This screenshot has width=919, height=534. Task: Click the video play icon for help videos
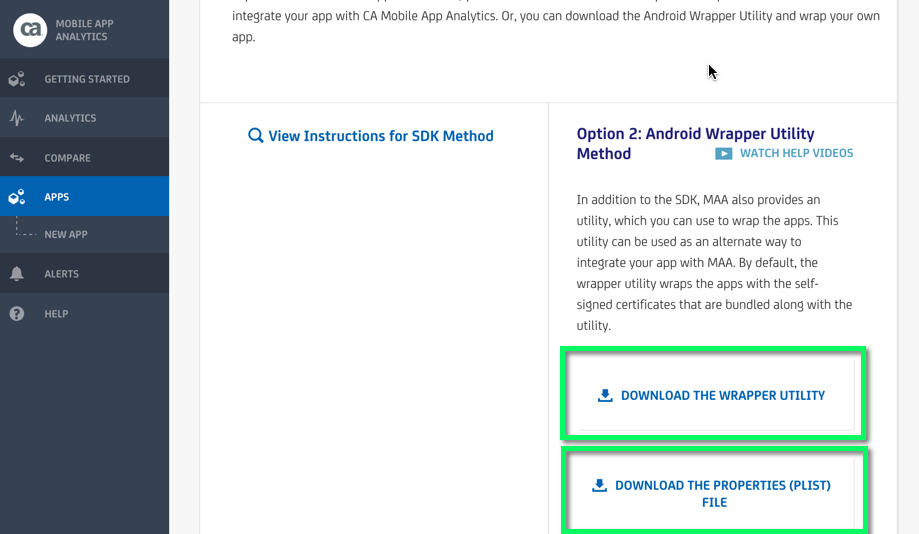723,154
